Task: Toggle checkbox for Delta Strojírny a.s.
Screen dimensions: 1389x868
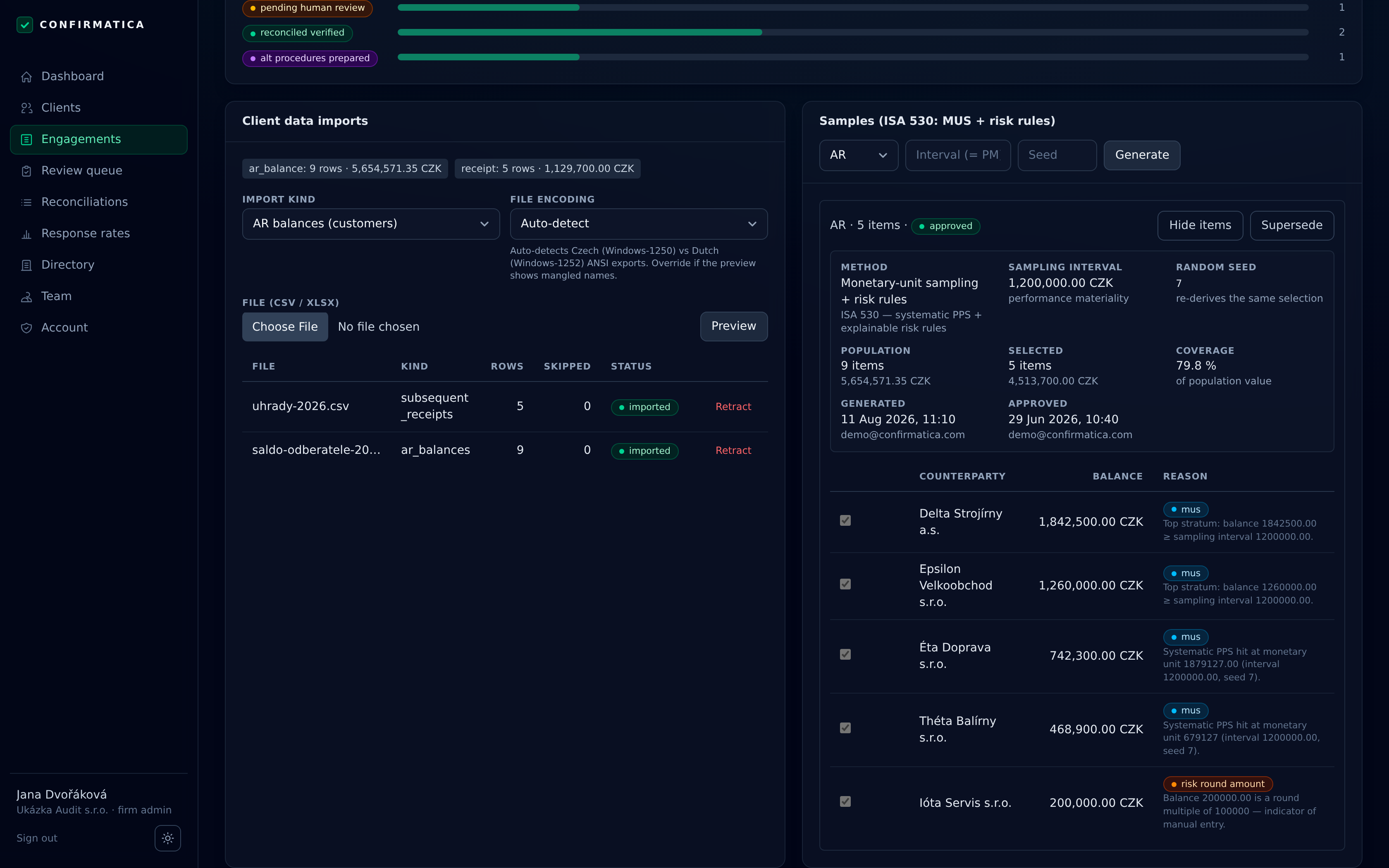Action: pos(845,521)
